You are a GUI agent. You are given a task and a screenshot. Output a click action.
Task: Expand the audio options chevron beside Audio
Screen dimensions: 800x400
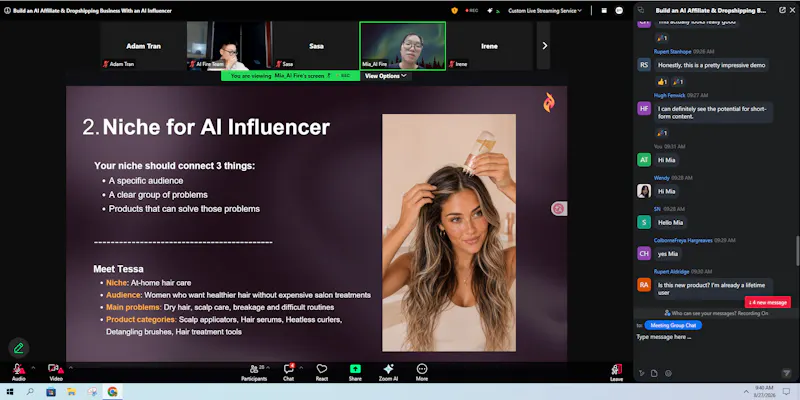coord(33,367)
